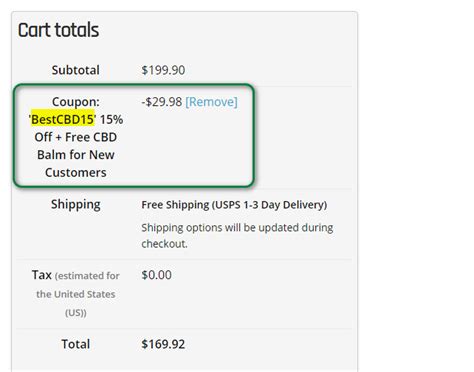Select the $199.90 subtotal amount
Image resolution: width=474 pixels, height=372 pixels.
(163, 70)
